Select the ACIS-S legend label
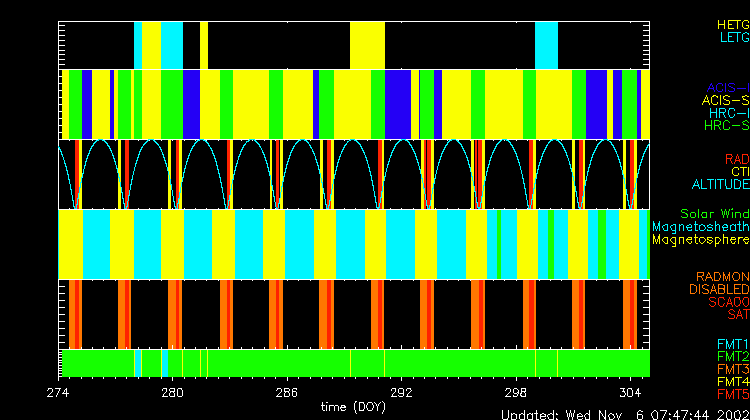750x420 pixels. point(725,101)
